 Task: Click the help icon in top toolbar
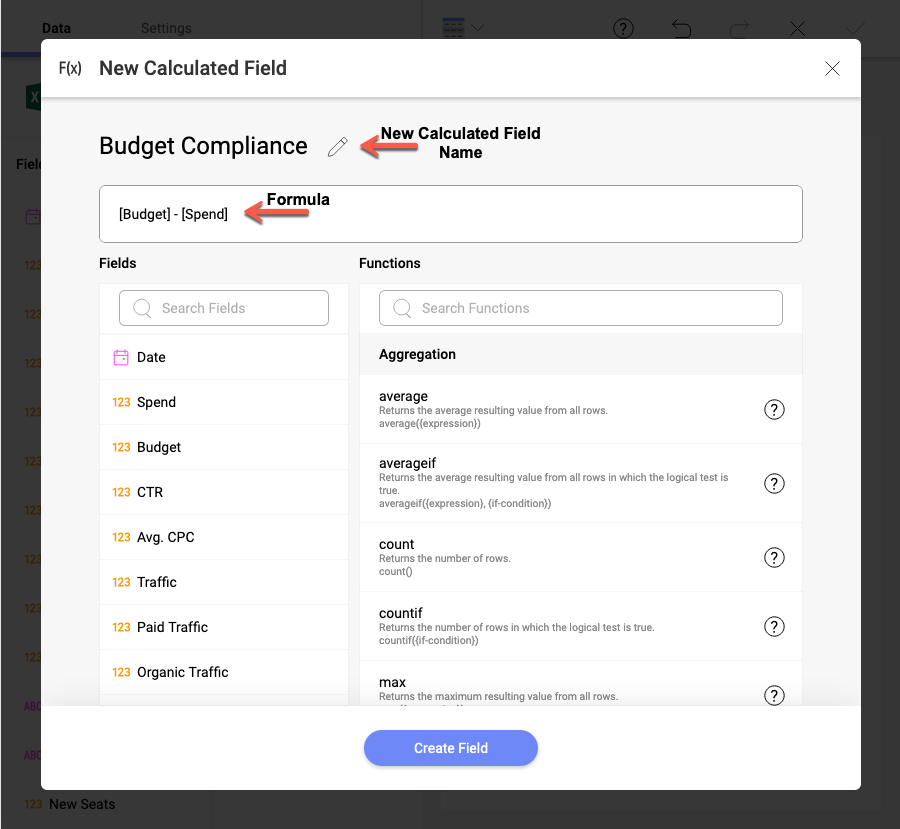(623, 28)
